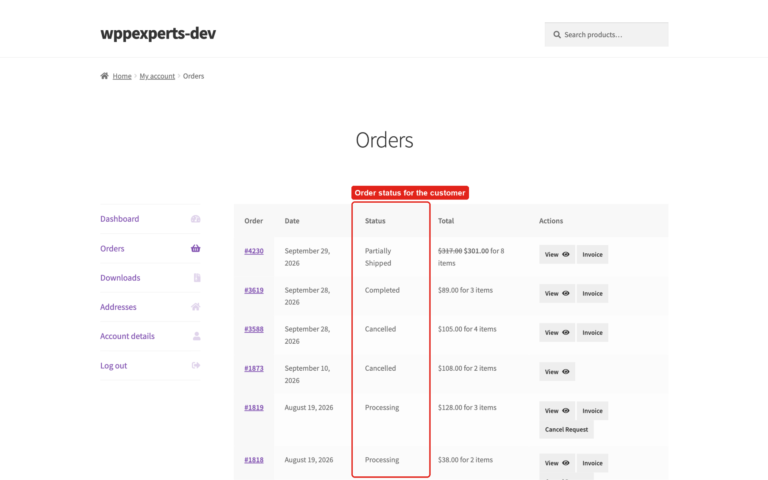Click the Actions column header

(x=551, y=221)
